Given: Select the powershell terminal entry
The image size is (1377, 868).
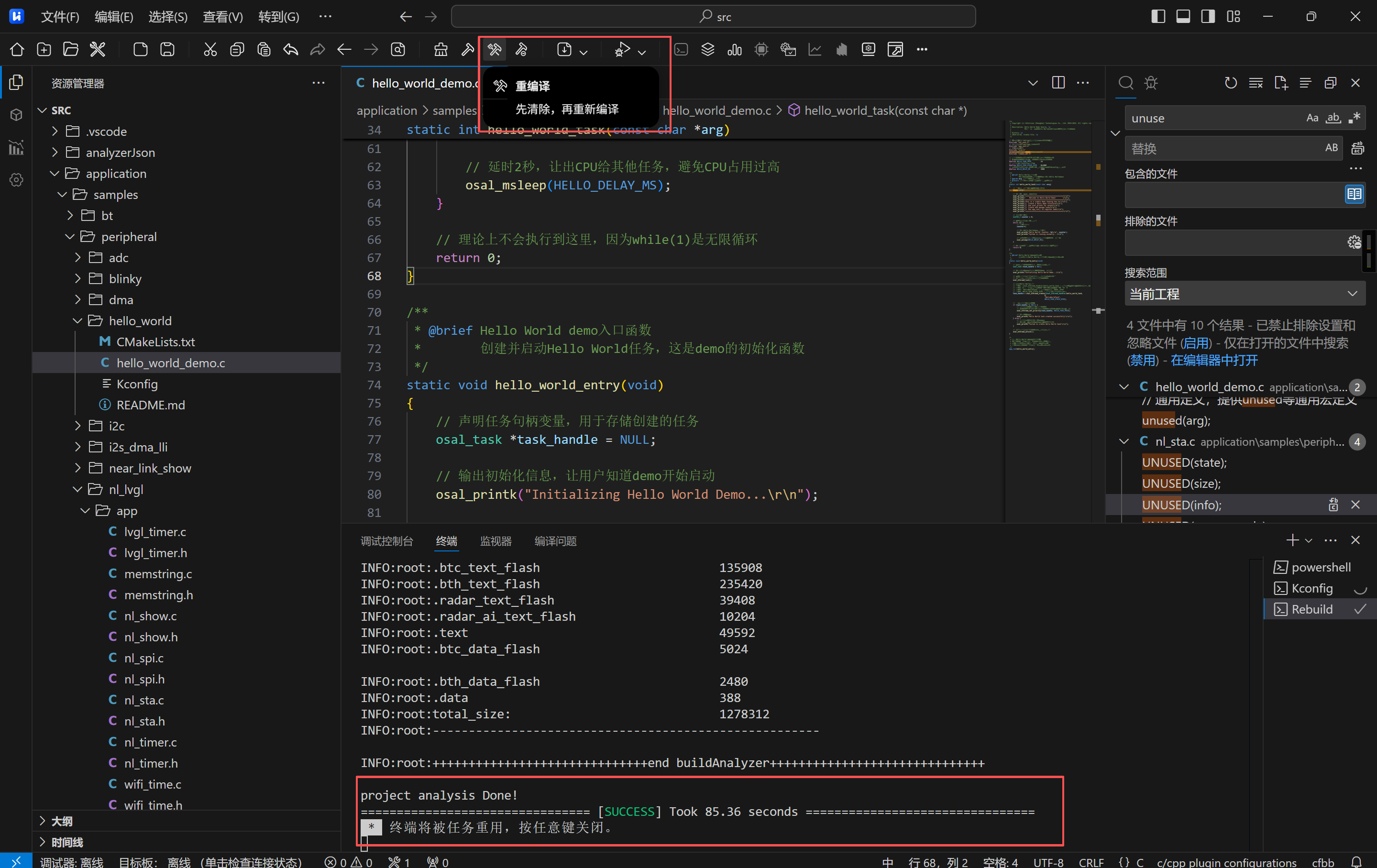Looking at the screenshot, I should point(1319,567).
